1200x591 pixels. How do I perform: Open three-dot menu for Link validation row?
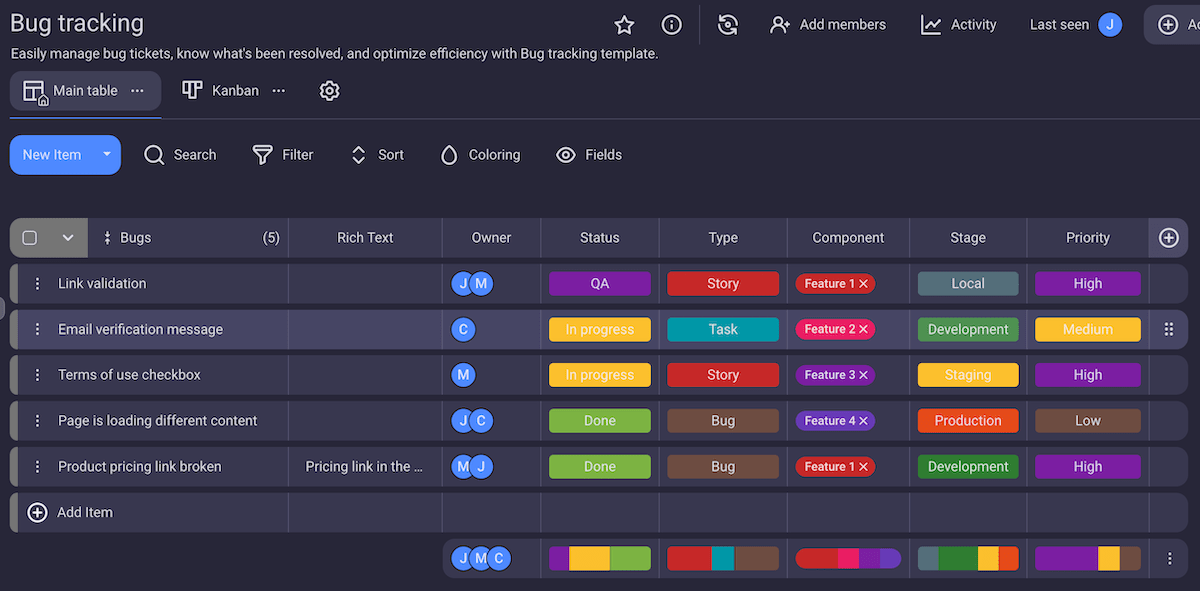pyautogui.click(x=38, y=284)
